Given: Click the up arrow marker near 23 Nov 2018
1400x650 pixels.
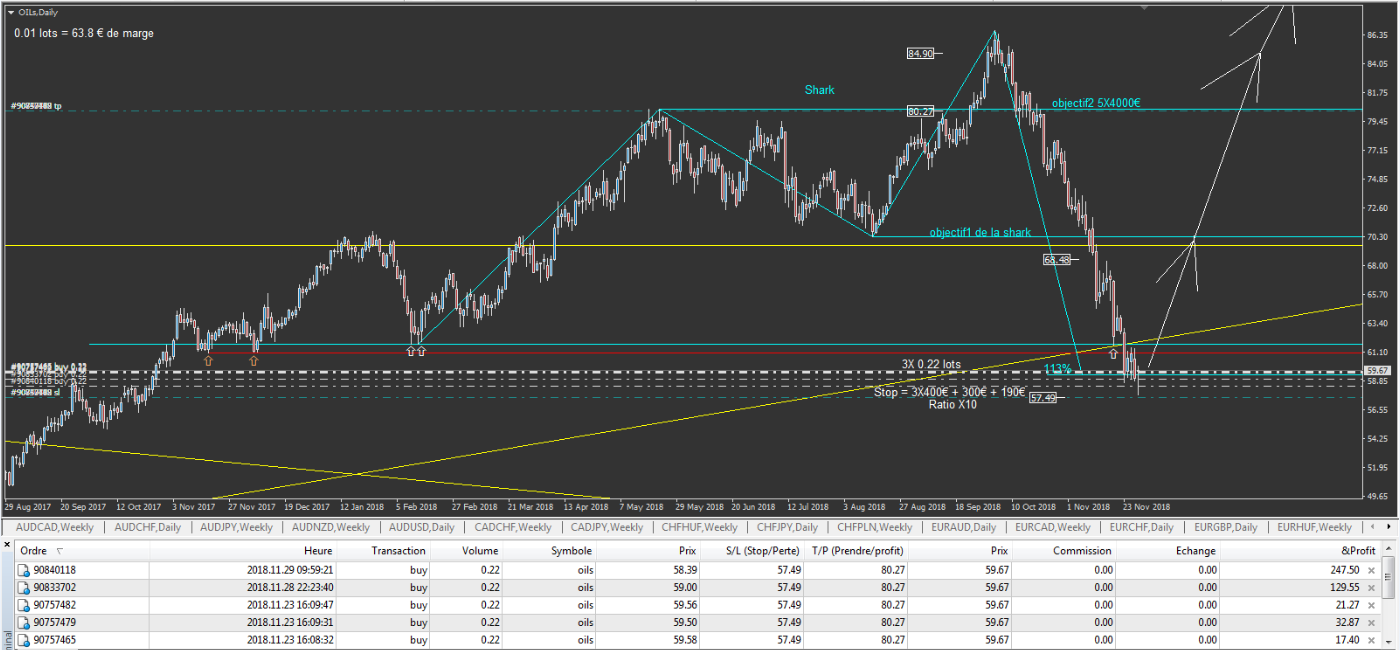Looking at the screenshot, I should click(1112, 352).
